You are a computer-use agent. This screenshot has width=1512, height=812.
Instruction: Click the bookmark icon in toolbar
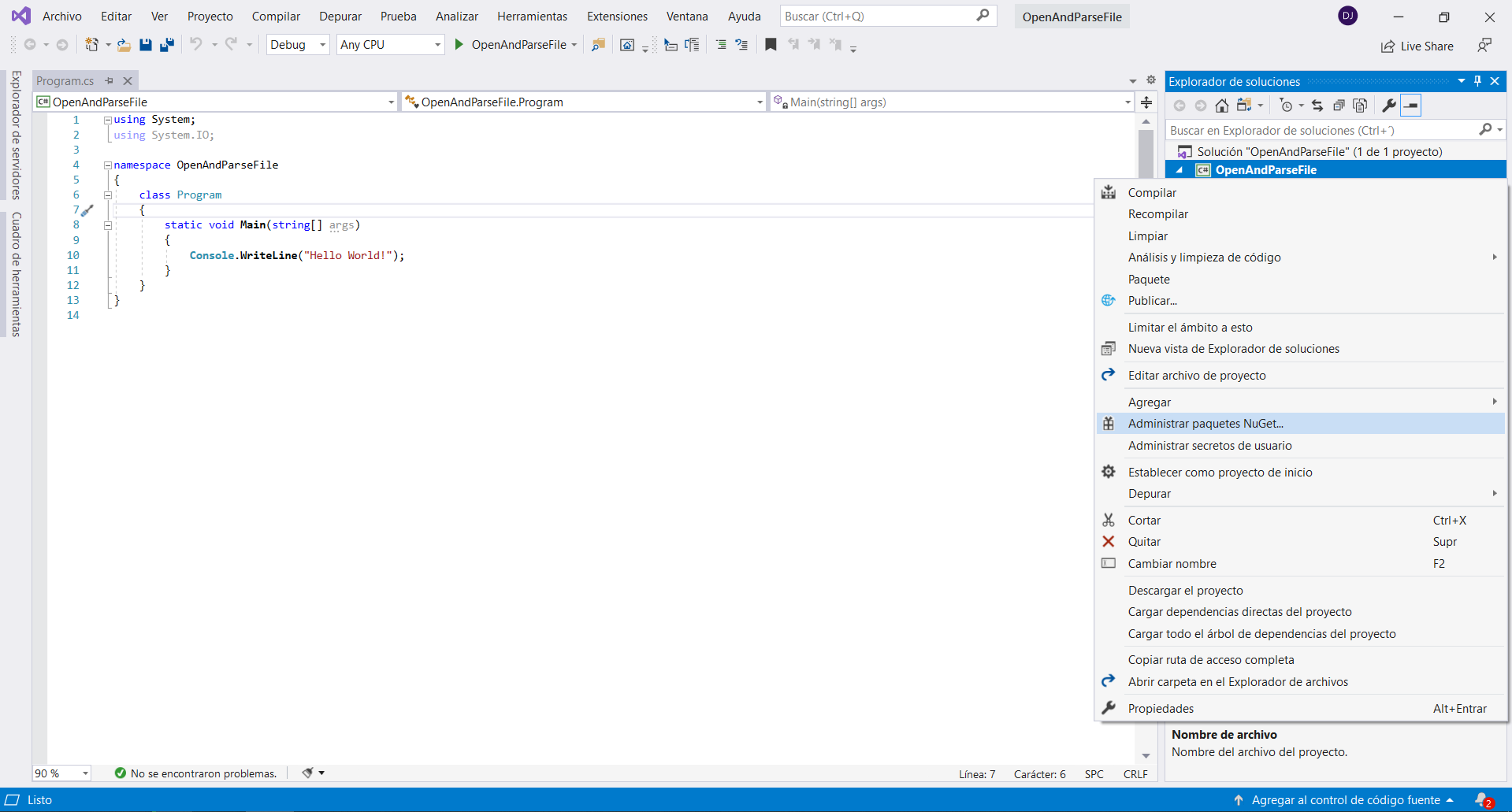coord(771,45)
